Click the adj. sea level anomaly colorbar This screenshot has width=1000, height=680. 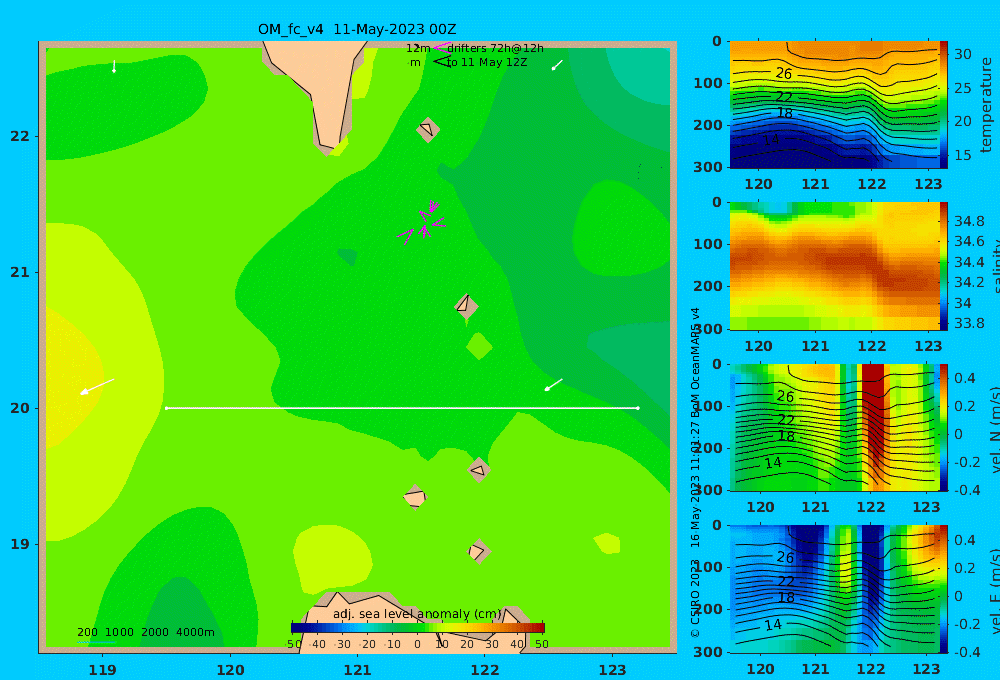tap(418, 628)
